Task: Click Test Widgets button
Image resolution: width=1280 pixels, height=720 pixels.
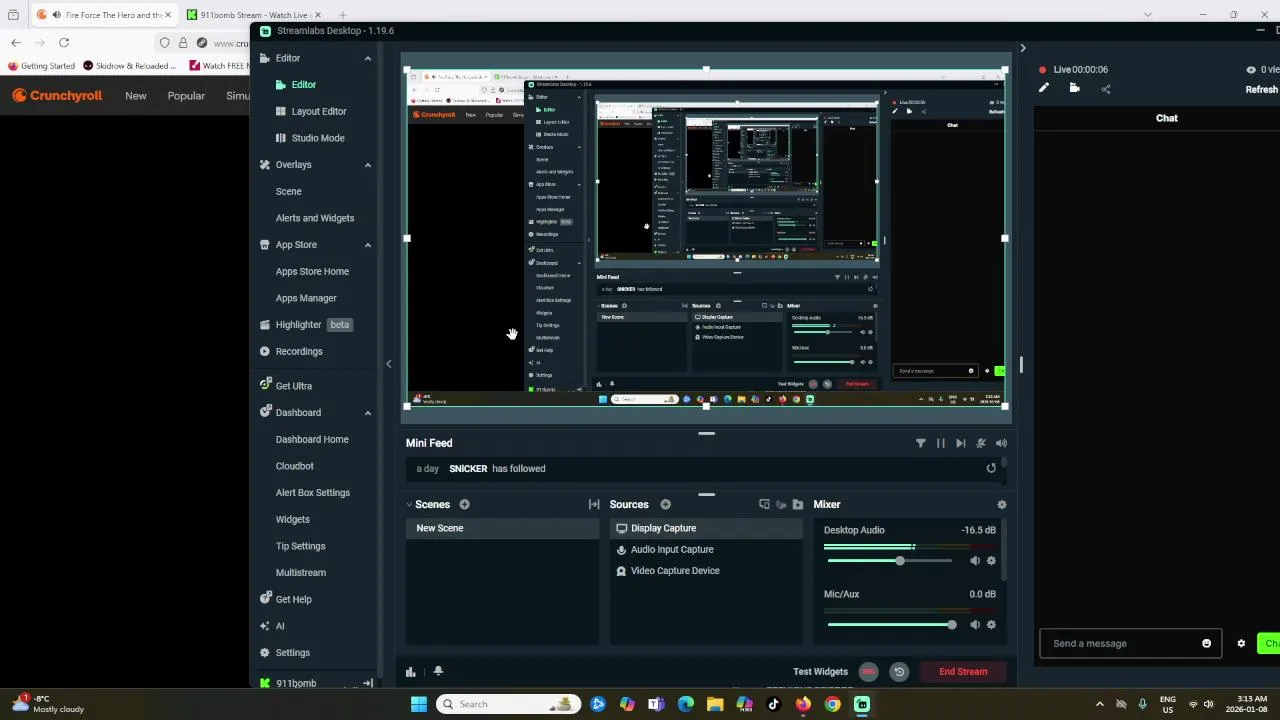Action: (820, 672)
